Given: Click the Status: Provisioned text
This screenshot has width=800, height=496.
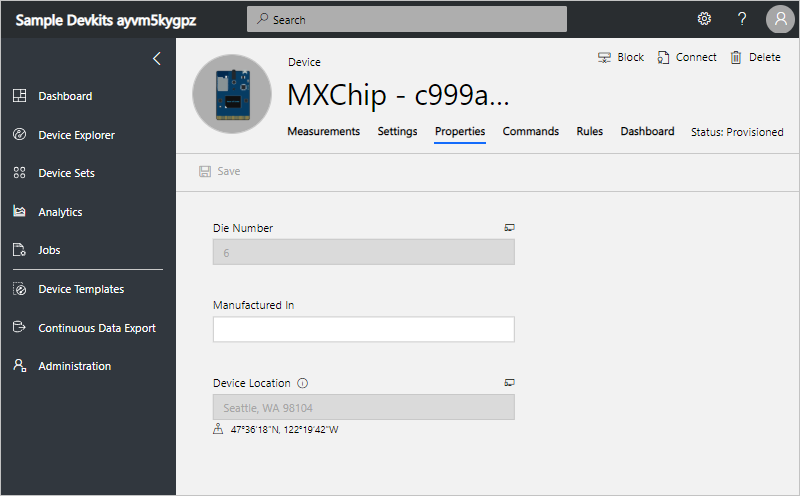Looking at the screenshot, I should (737, 132).
